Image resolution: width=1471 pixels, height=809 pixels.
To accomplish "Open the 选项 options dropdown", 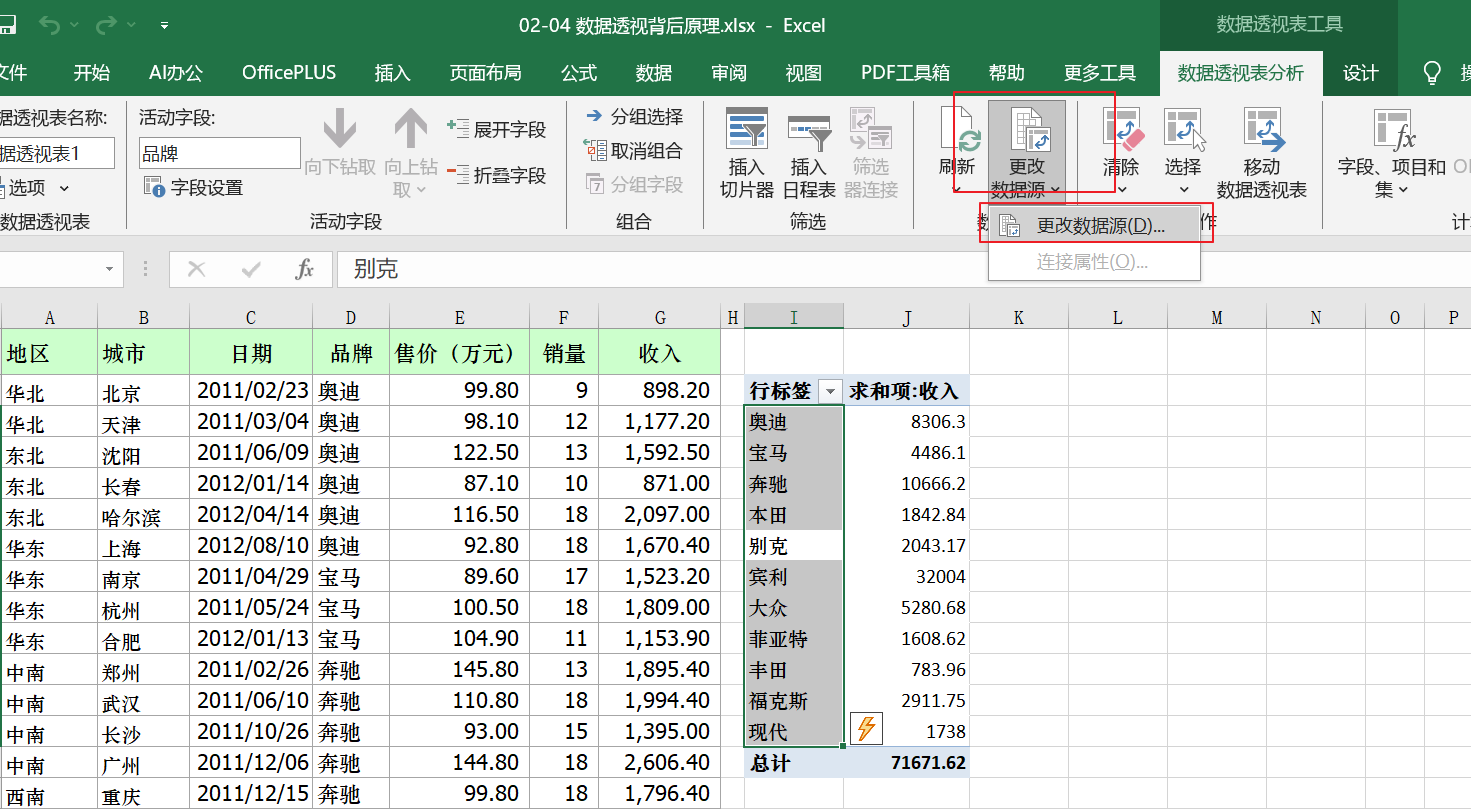I will coord(65,188).
